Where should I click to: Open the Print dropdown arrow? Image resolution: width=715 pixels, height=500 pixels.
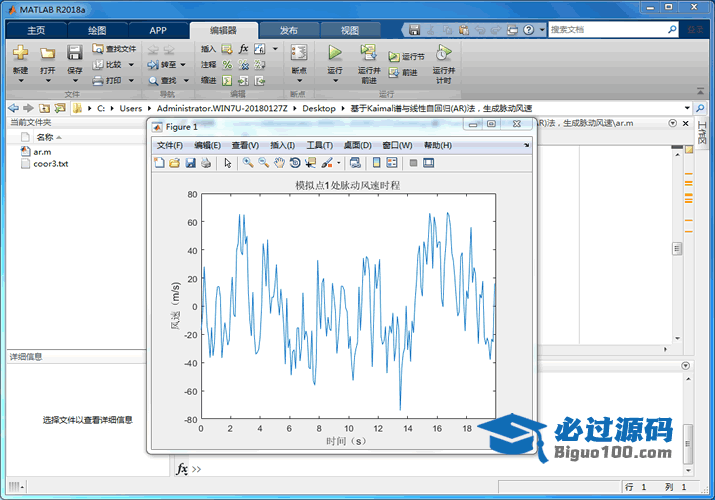tap(131, 81)
